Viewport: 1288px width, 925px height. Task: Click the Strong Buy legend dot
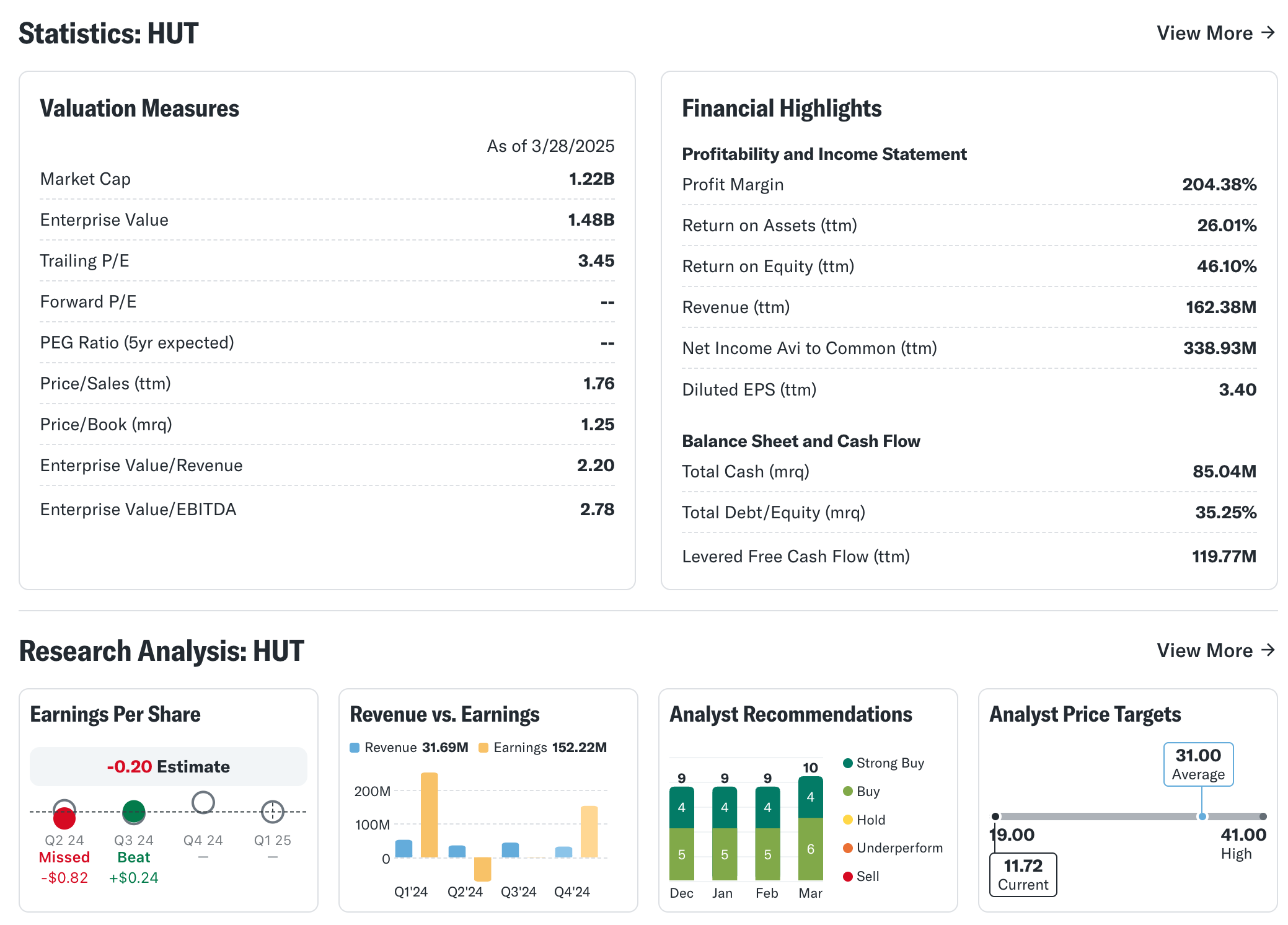click(848, 763)
